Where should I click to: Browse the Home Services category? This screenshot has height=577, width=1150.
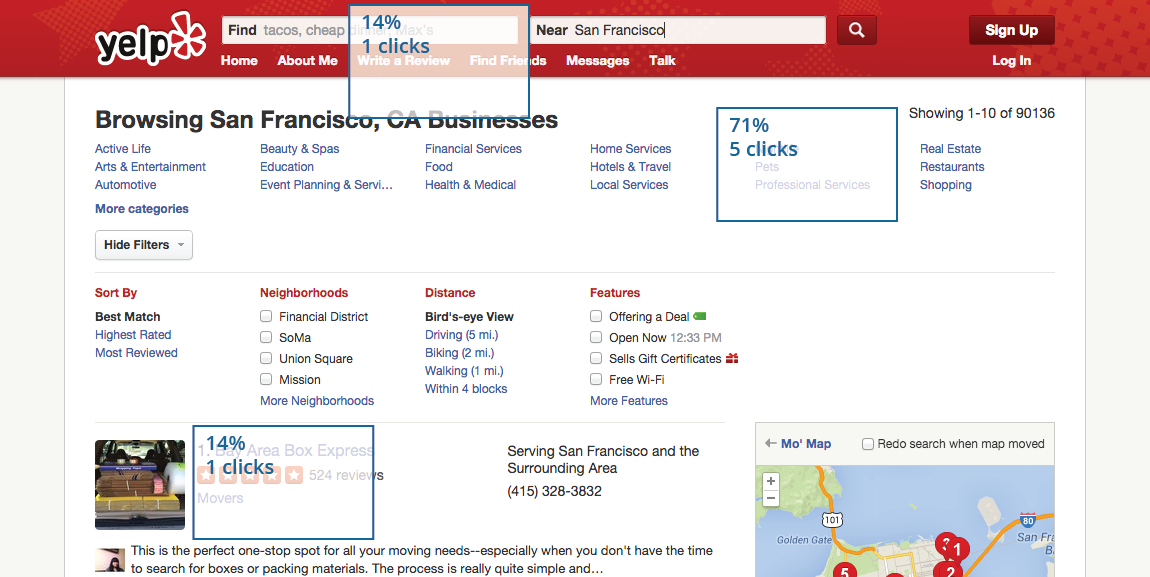[x=631, y=149]
